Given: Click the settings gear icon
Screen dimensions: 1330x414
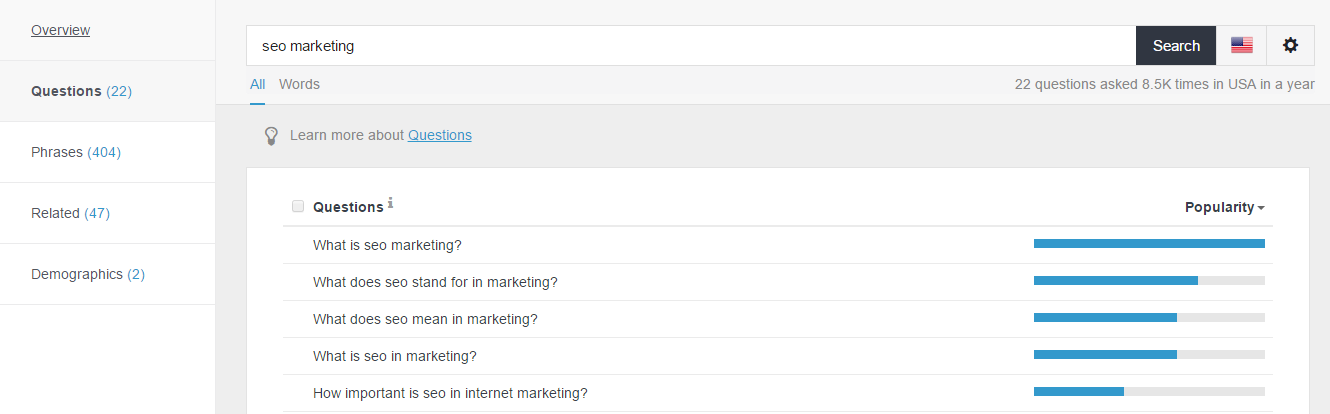Looking at the screenshot, I should 1290,45.
